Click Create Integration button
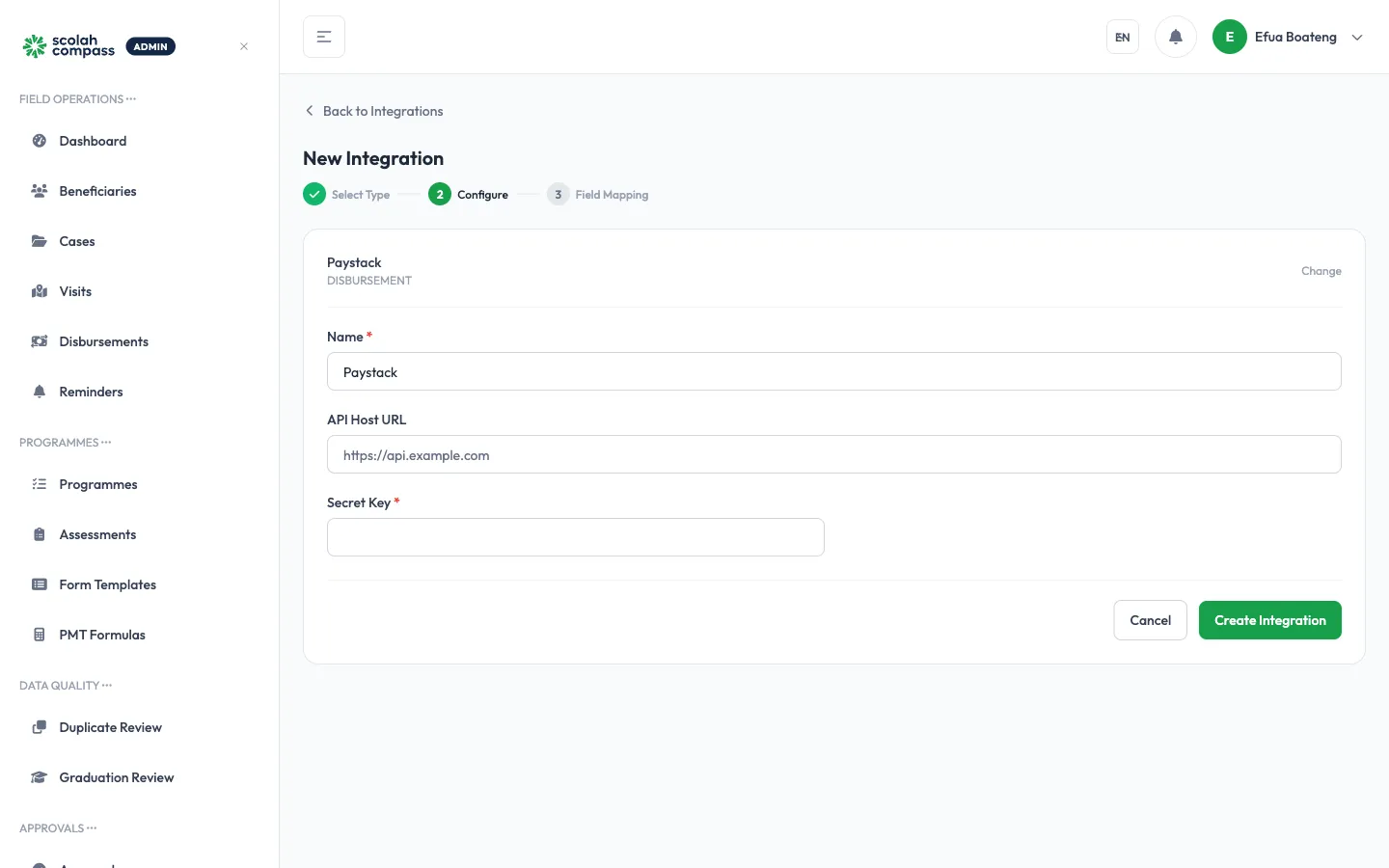 (x=1270, y=620)
